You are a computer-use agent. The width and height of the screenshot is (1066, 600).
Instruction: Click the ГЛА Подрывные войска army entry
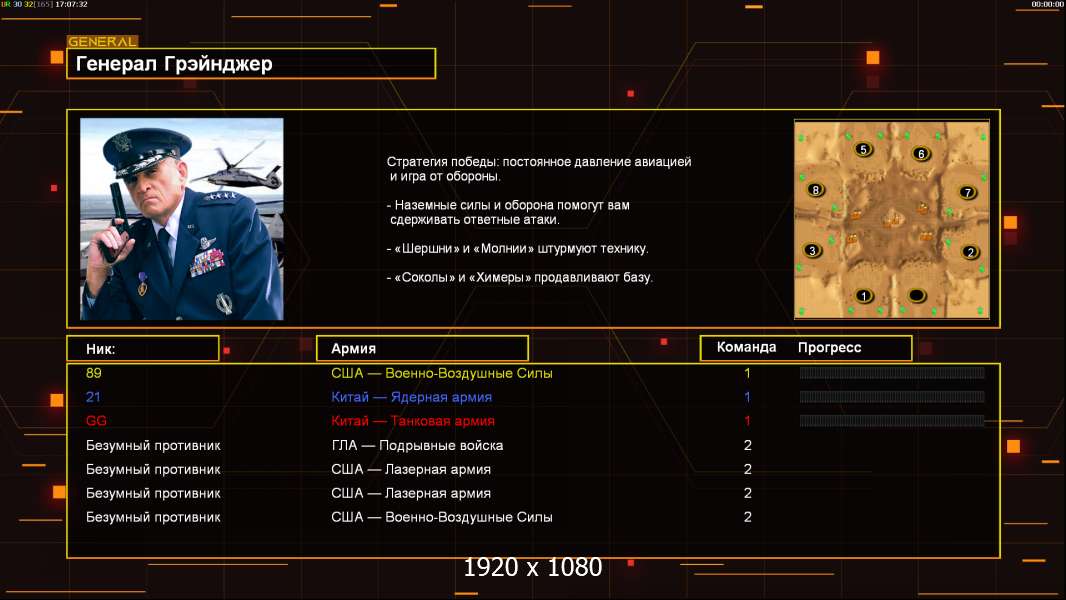417,445
